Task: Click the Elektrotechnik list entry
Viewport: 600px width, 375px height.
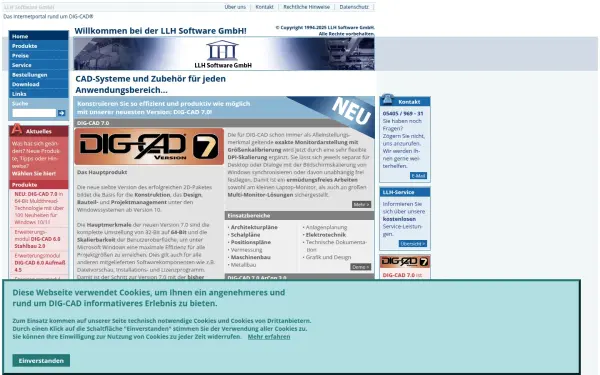Action: (326, 235)
